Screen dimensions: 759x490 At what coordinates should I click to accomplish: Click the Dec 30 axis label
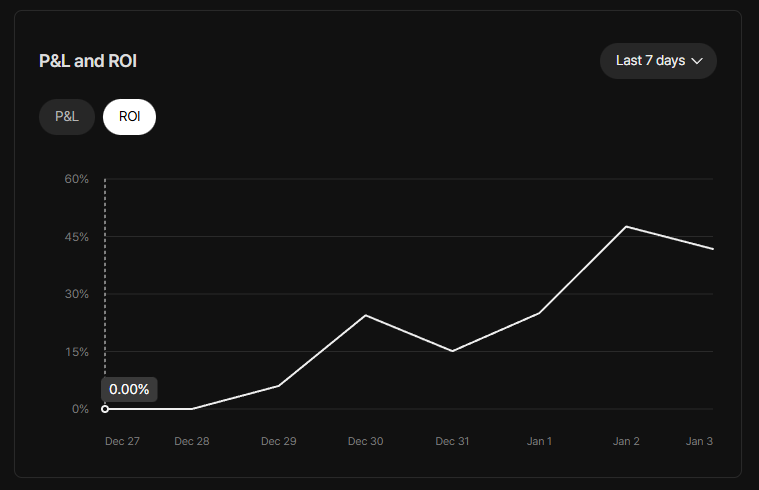click(365, 441)
